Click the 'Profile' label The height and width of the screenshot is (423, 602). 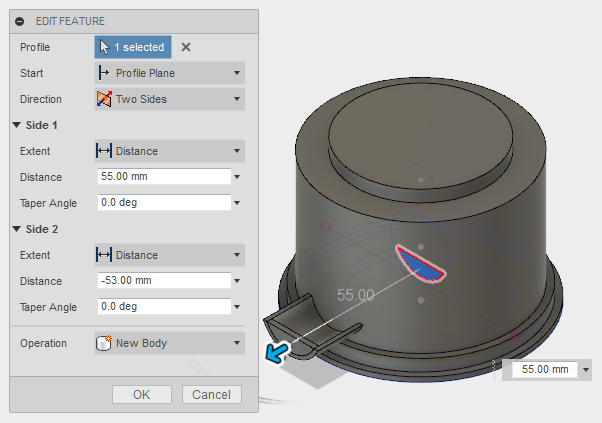click(35, 47)
